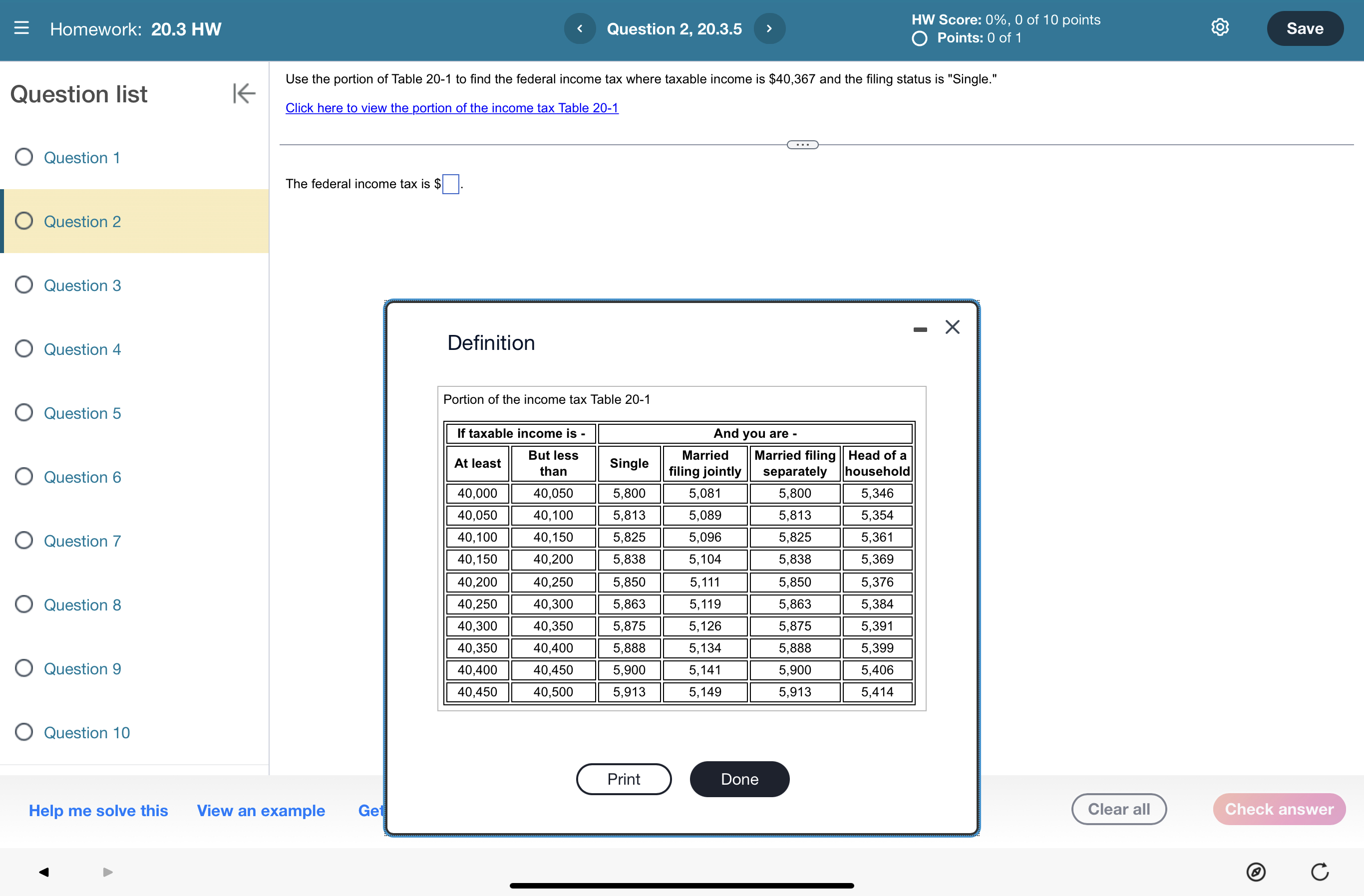Go to next question arrow
Viewport: 1364px width, 896px height.
click(769, 28)
